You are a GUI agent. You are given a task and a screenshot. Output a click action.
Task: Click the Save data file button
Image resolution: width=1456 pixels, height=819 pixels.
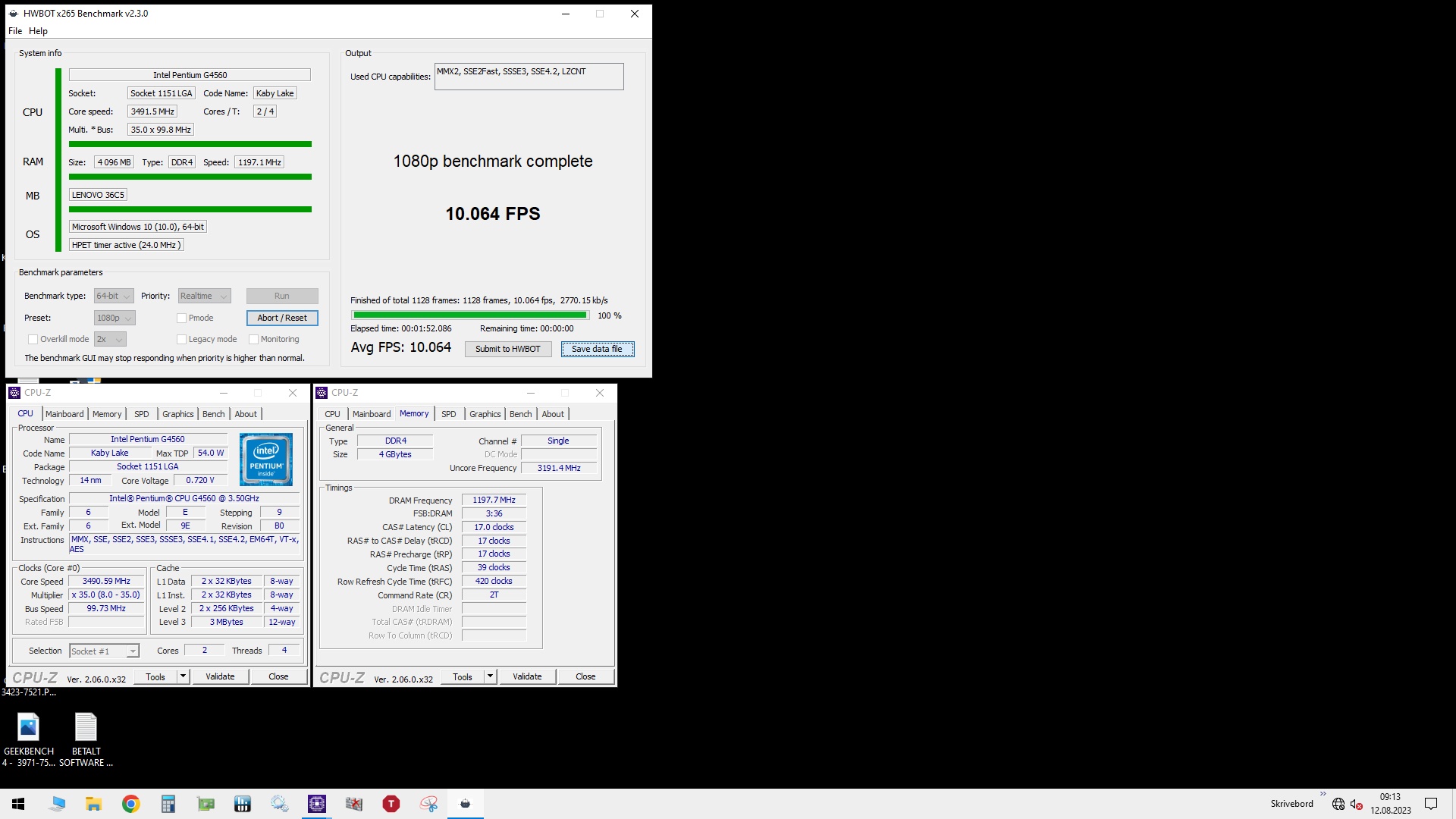(598, 350)
